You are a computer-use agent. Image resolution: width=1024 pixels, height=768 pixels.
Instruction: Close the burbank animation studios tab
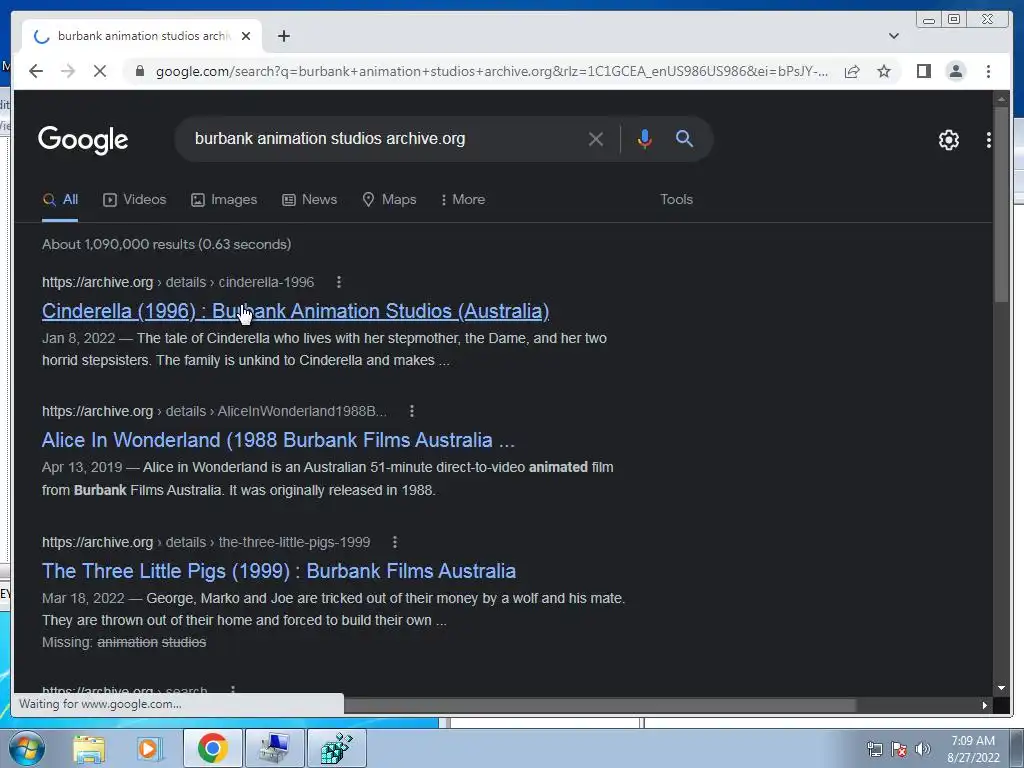pos(246,36)
